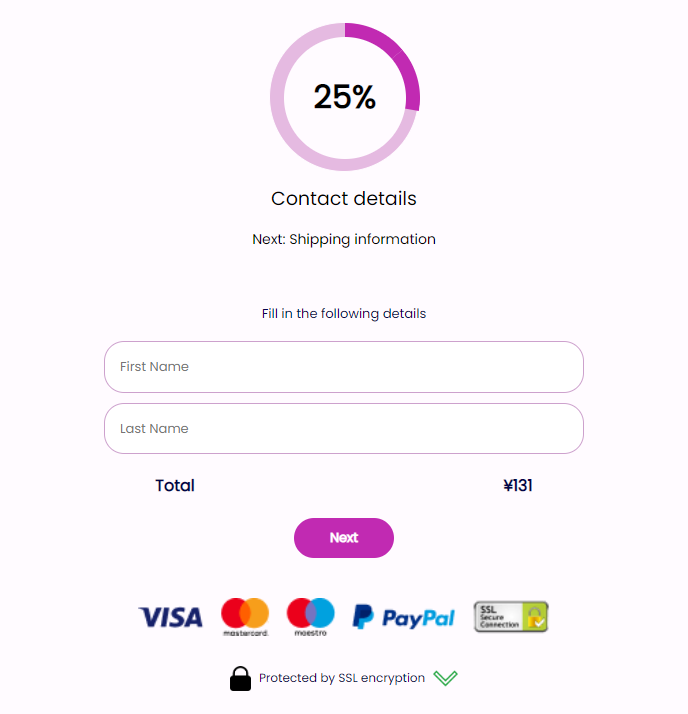Click the black padlock icon
The width and height of the screenshot is (688, 714).
240,678
